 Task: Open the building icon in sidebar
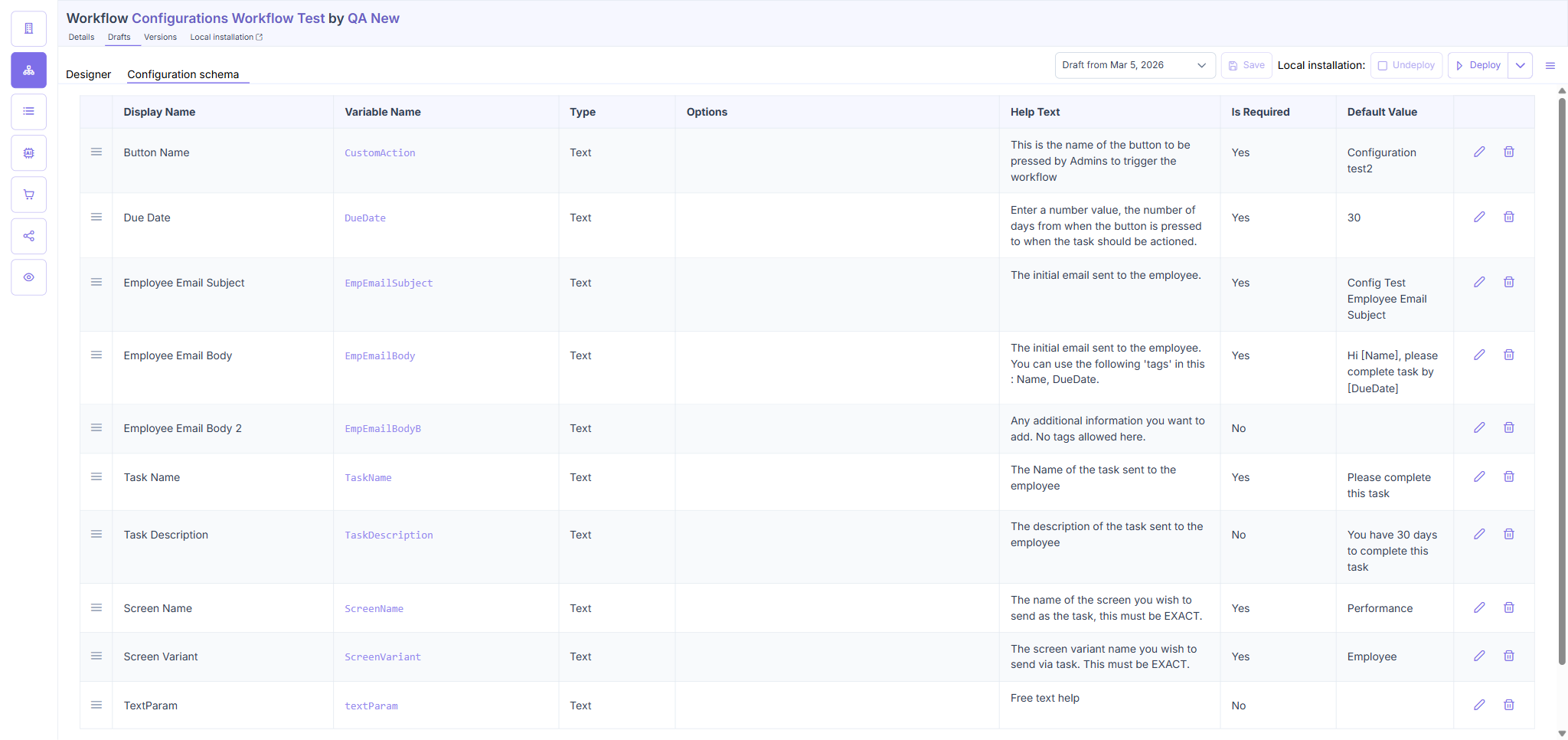(x=28, y=29)
